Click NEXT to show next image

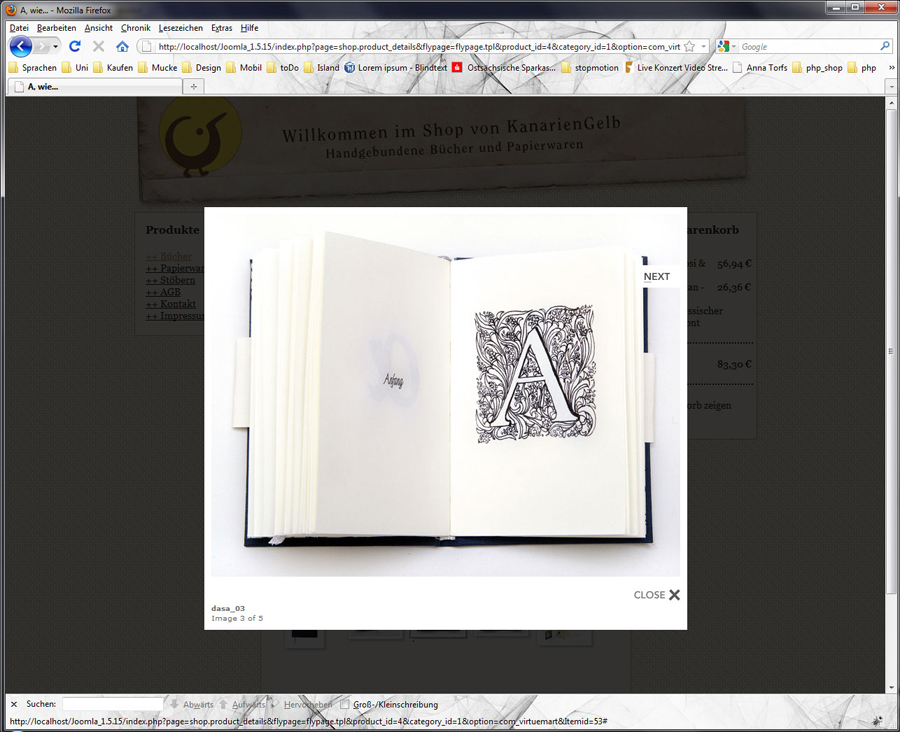coord(657,277)
